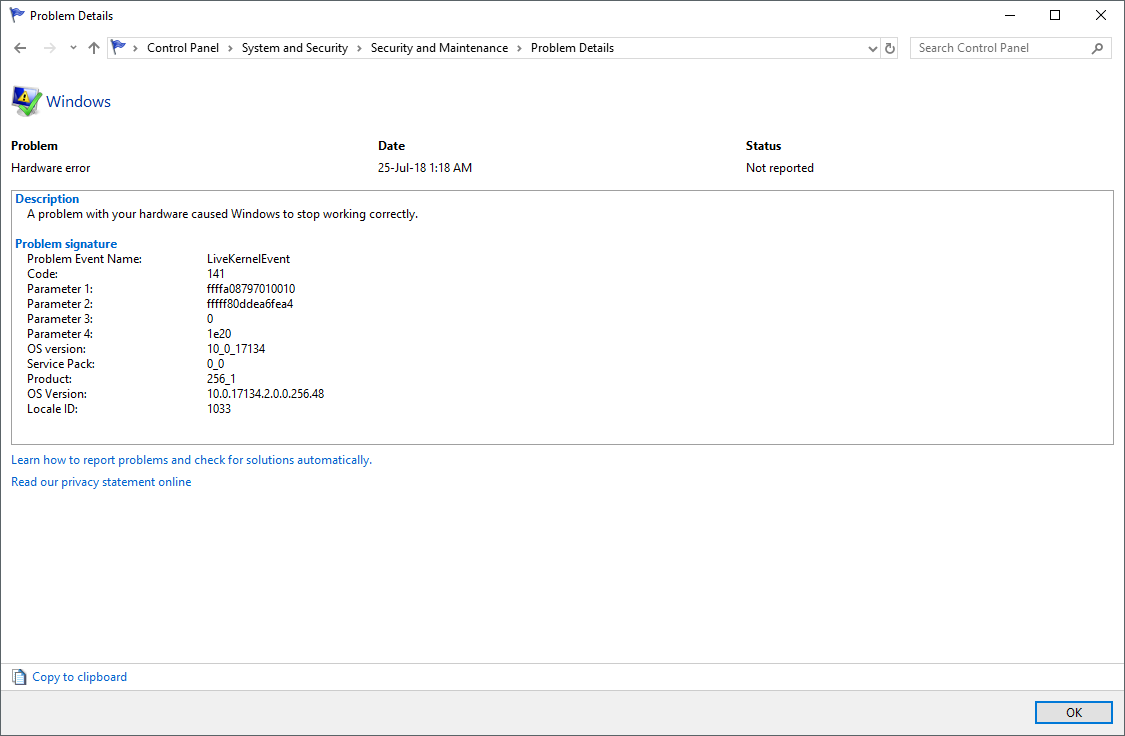Screen dimensions: 1125x736
Task: Expand chevron after Security and Maintenance
Action: (x=519, y=48)
